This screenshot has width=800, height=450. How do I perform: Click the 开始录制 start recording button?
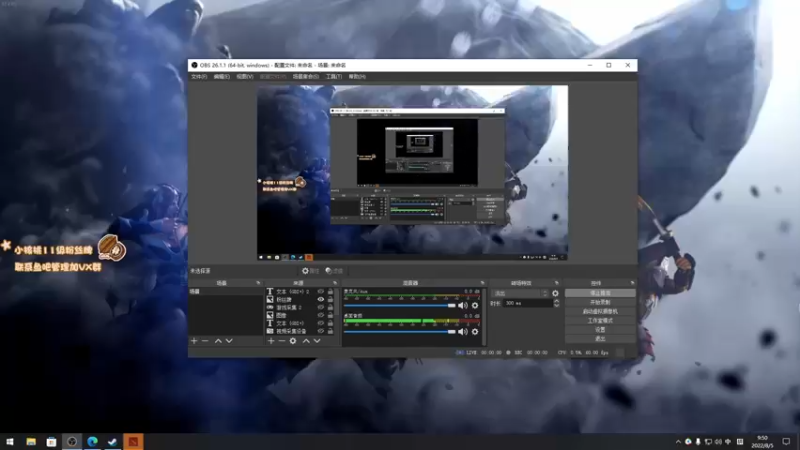600,303
